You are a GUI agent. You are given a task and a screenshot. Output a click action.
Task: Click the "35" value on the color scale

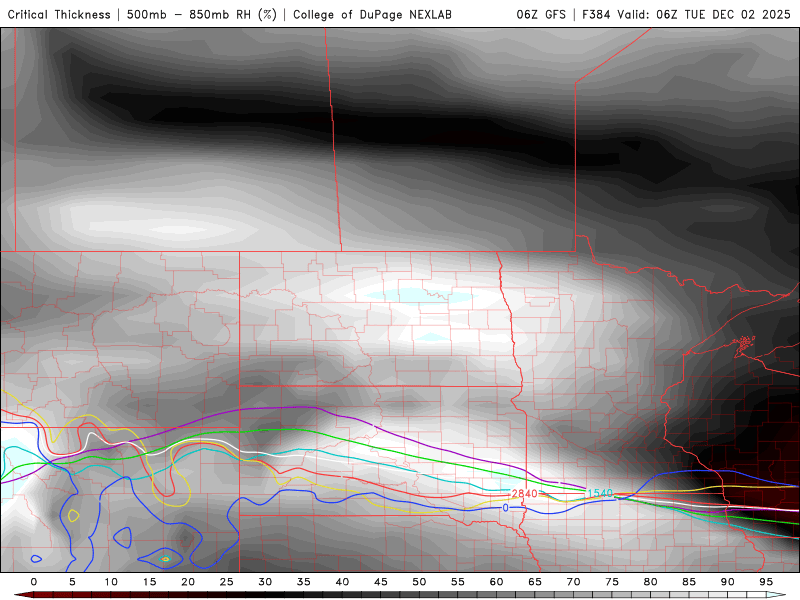(304, 582)
